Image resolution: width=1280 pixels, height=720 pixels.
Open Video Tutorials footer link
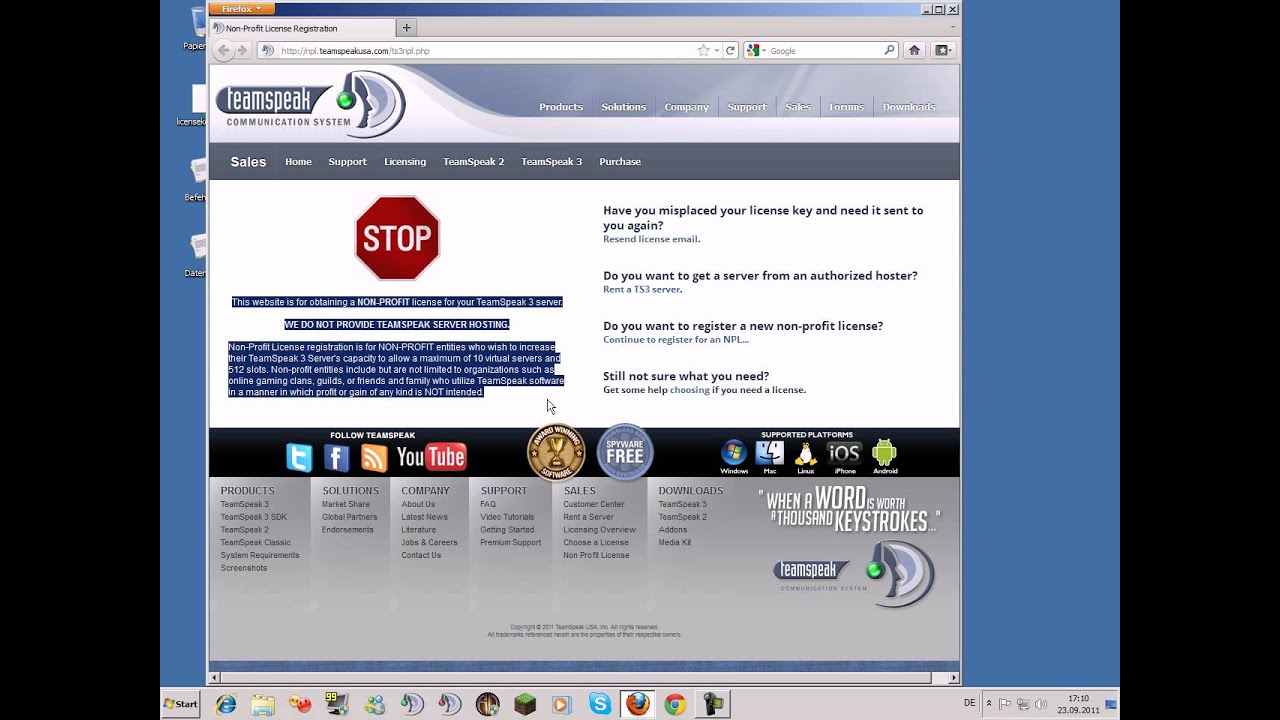[x=507, y=517]
